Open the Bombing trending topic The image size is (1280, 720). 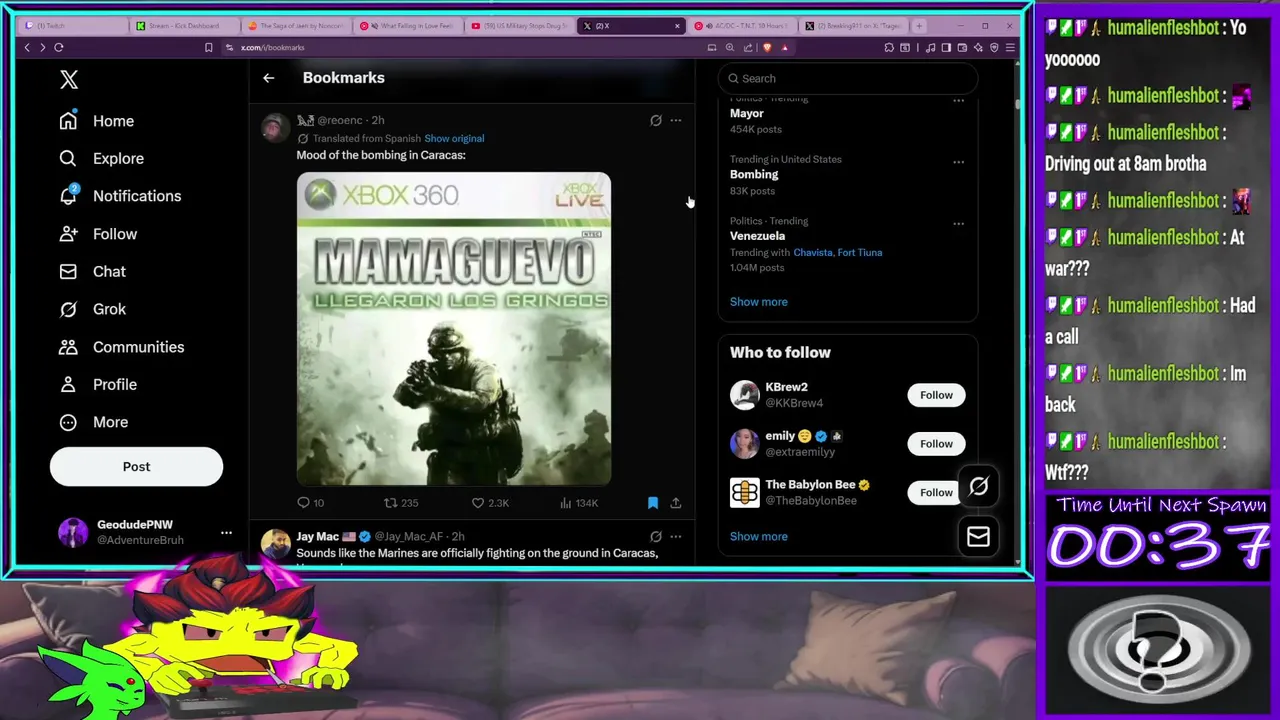754,175
